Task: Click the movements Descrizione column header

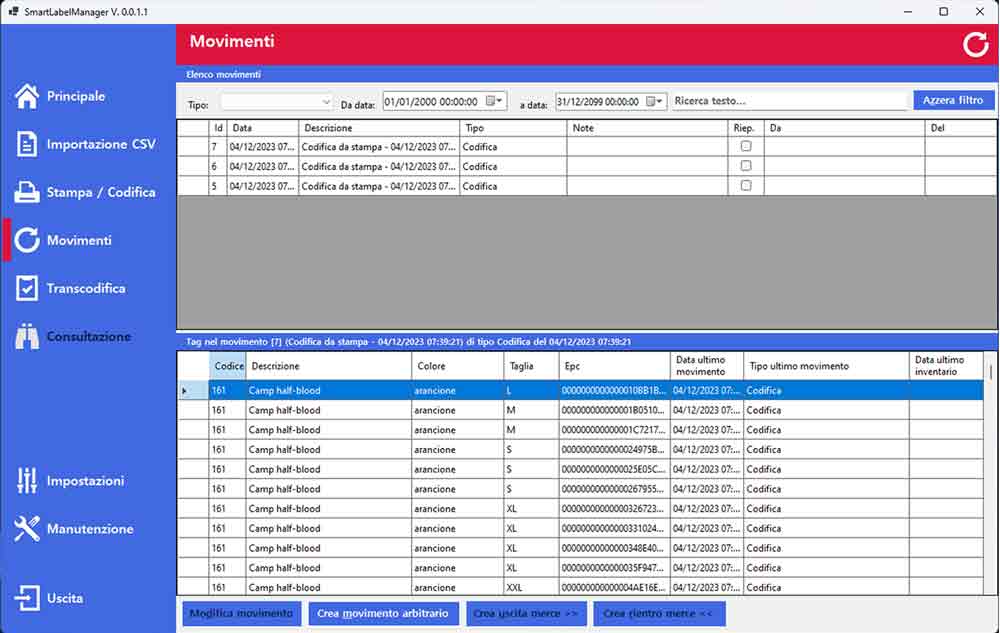Action: point(379,128)
